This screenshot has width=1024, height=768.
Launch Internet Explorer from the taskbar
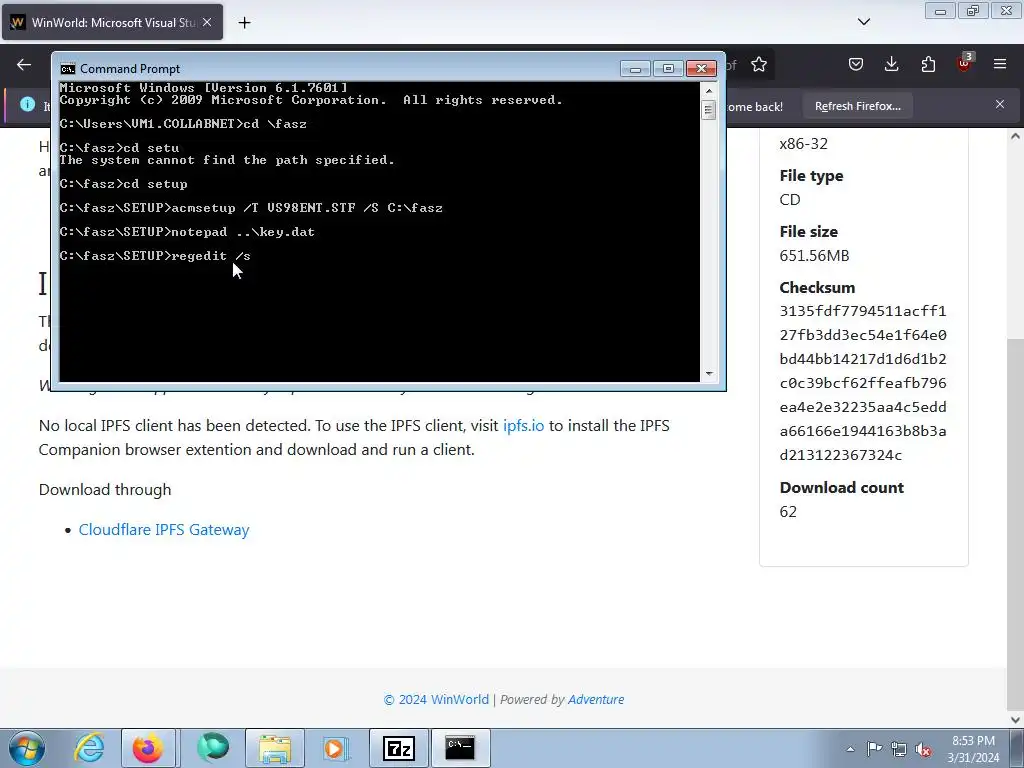(89, 748)
